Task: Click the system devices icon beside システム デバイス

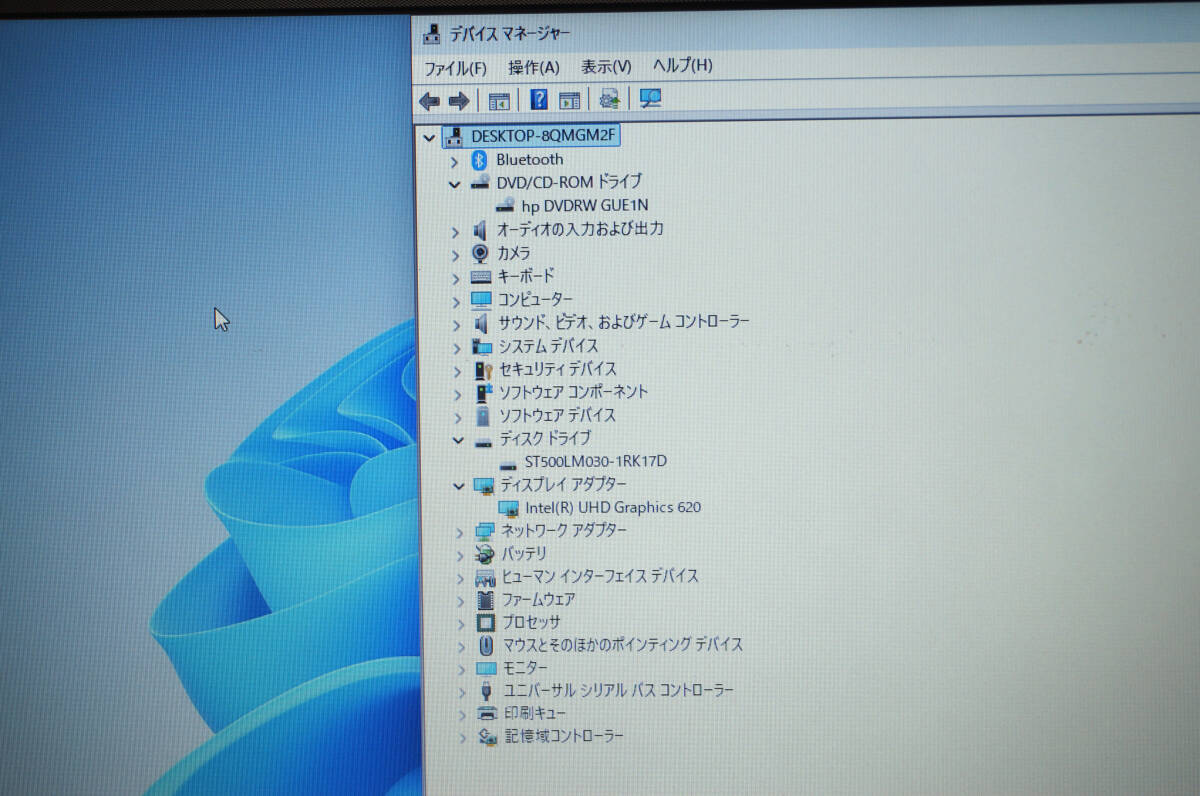Action: pos(482,347)
